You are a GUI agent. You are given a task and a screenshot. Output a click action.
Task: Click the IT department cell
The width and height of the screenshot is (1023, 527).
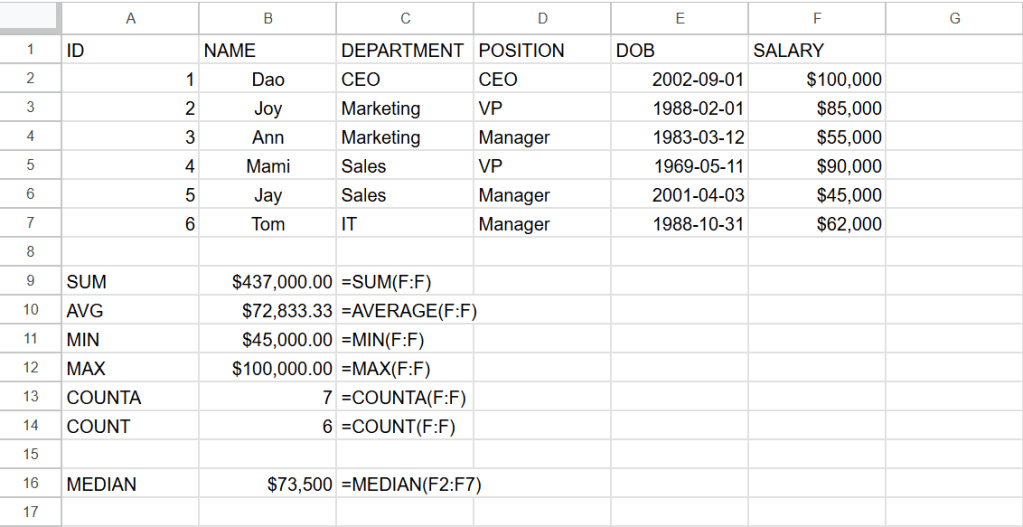click(x=404, y=224)
